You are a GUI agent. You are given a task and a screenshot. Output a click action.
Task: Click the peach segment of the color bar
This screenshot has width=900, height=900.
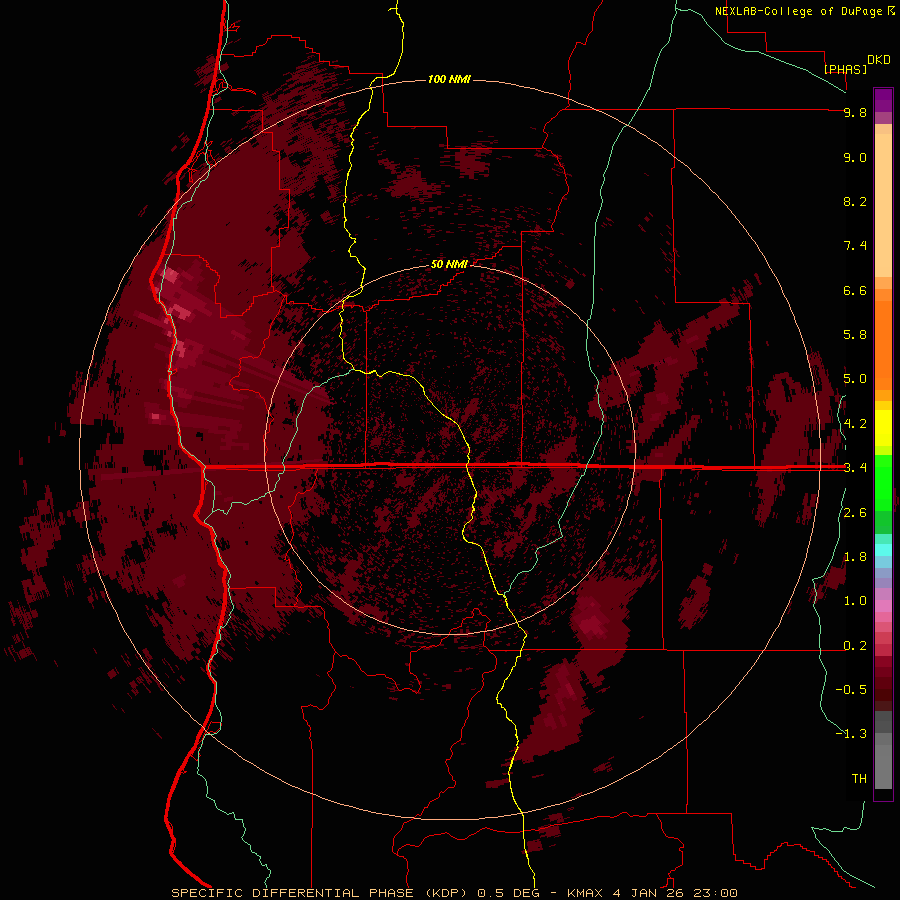[883, 201]
